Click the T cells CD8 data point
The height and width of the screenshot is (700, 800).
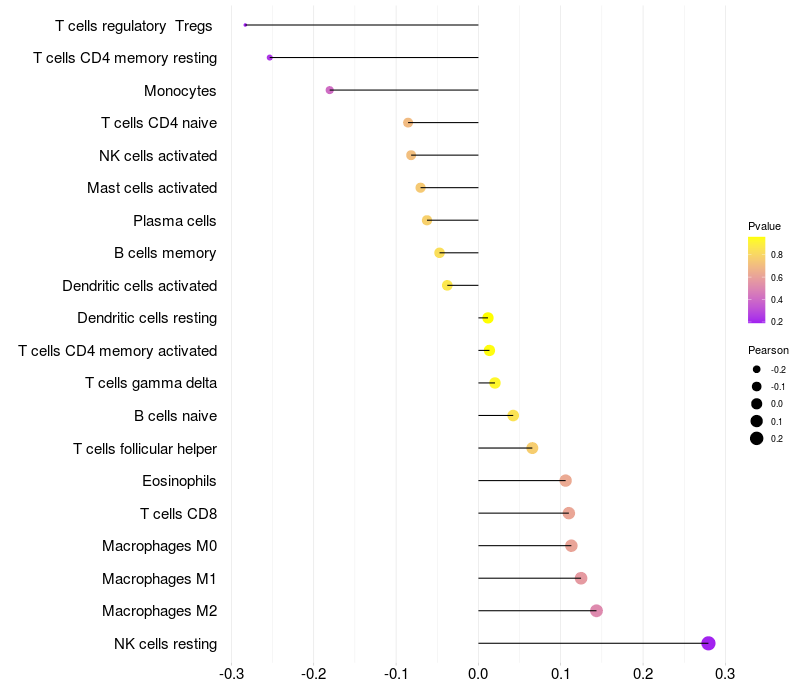569,514
